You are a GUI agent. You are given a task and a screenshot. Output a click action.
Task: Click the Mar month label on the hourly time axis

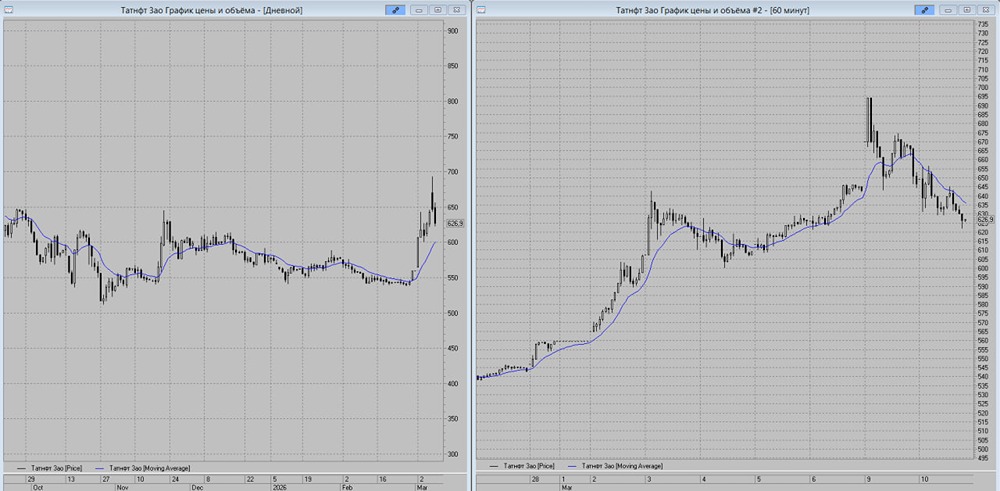point(565,487)
